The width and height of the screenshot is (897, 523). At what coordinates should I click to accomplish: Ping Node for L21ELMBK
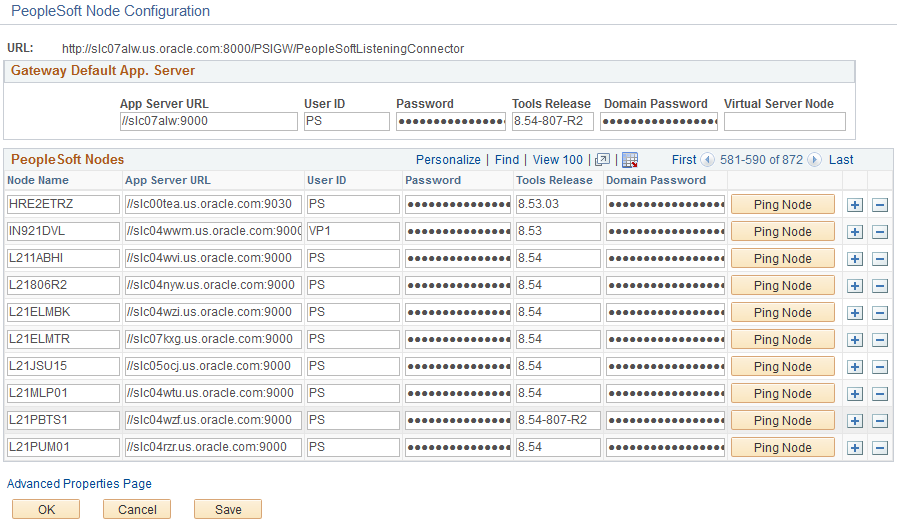(x=783, y=312)
